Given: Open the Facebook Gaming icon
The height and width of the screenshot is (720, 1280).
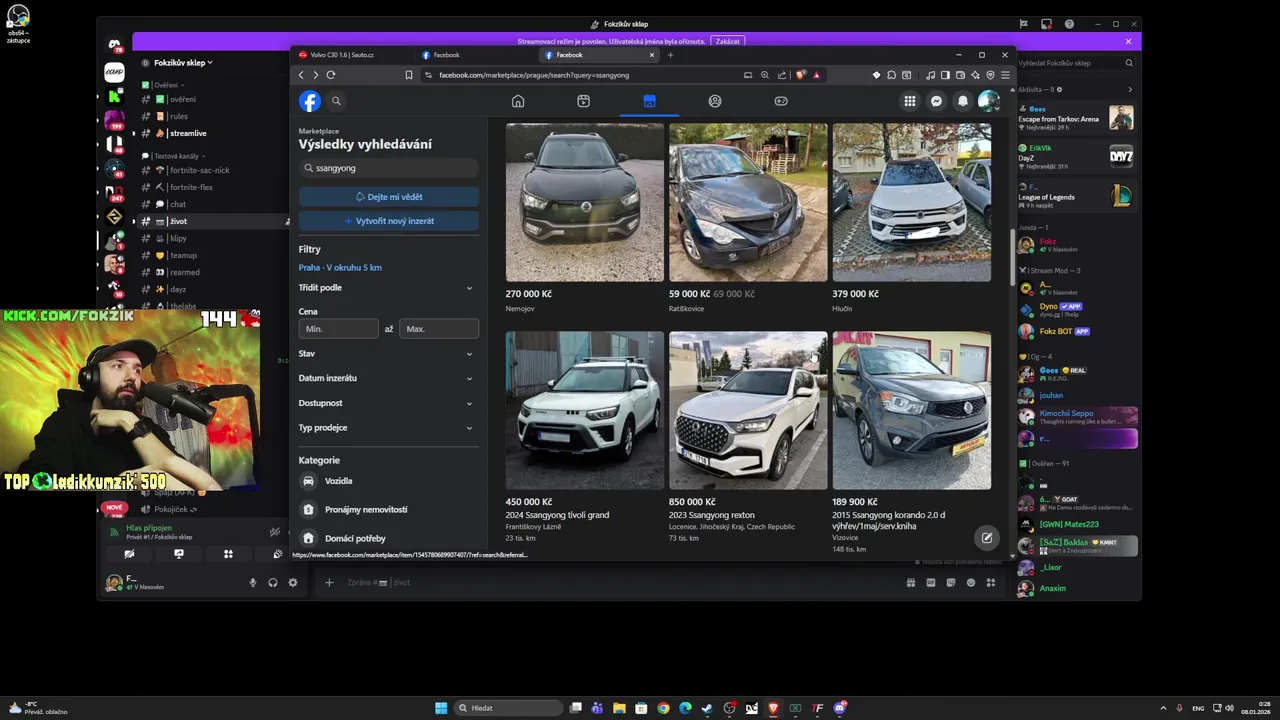Looking at the screenshot, I should (x=781, y=101).
